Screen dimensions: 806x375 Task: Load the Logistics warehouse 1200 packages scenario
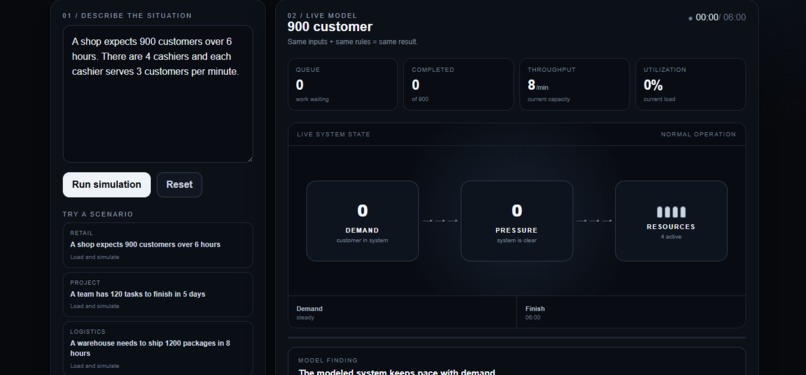pyautogui.click(x=158, y=348)
